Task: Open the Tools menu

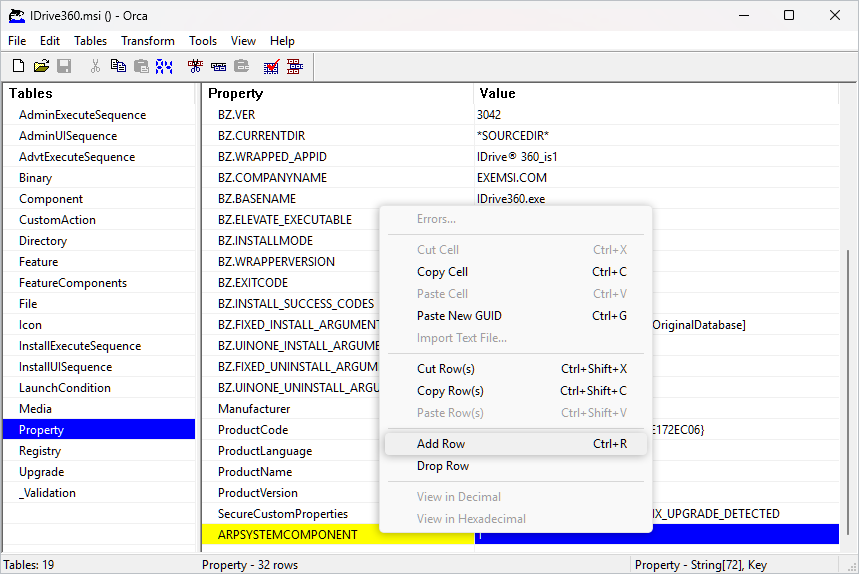Action: tap(203, 41)
